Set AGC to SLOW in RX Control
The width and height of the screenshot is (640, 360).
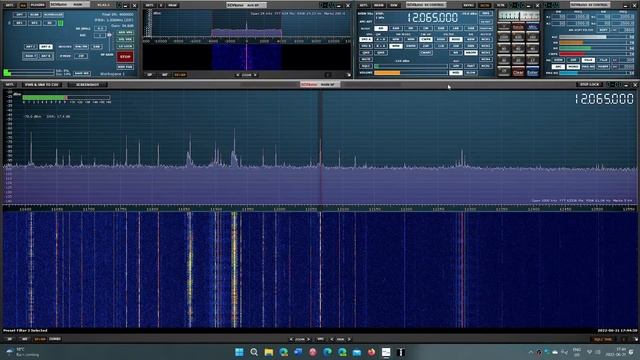[471, 73]
